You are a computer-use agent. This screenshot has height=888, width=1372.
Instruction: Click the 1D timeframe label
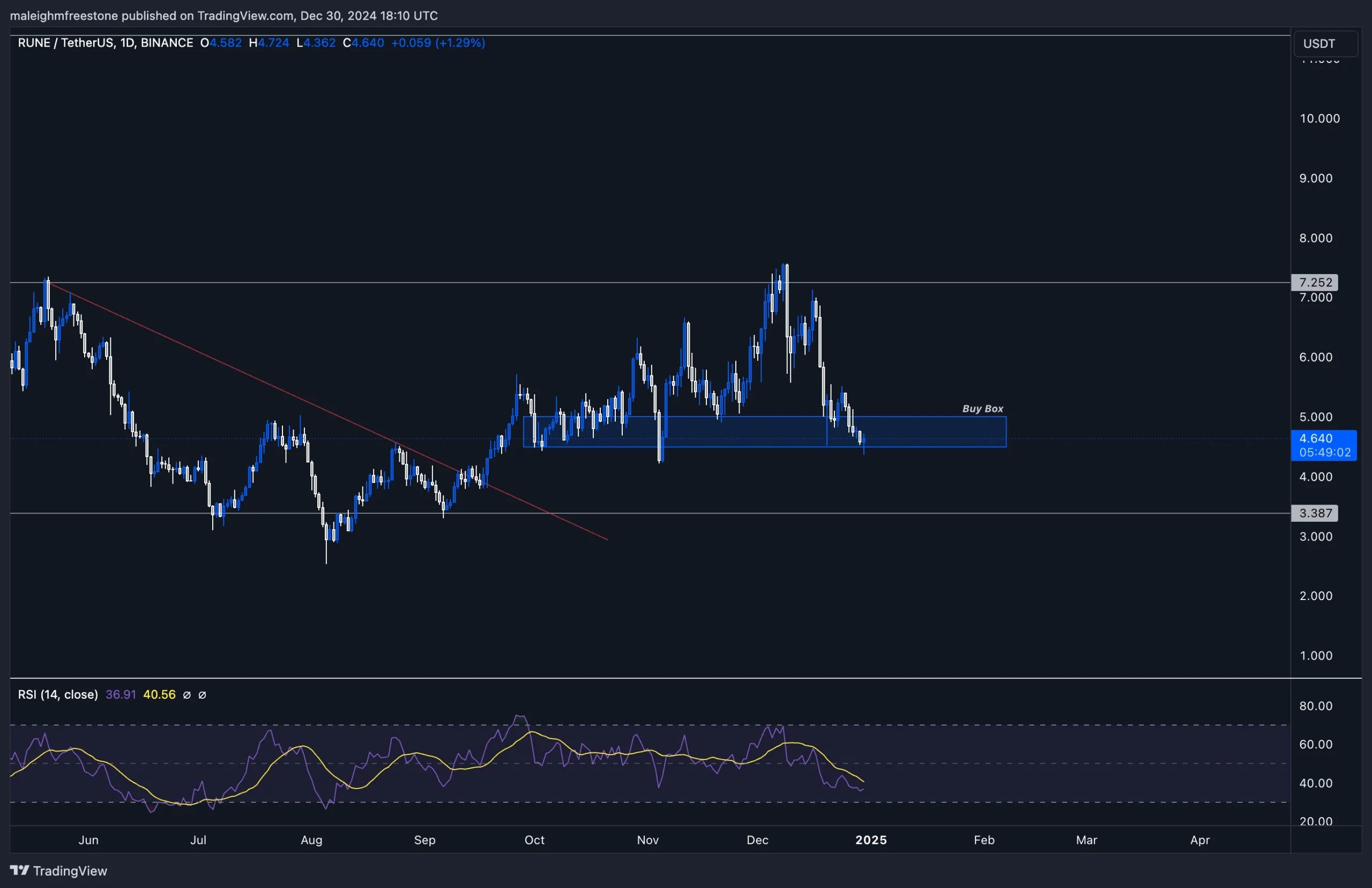[x=128, y=43]
